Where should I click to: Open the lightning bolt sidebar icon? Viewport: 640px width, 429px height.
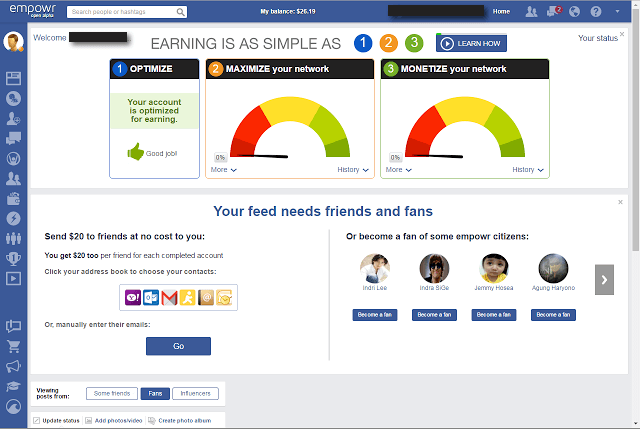(13, 218)
